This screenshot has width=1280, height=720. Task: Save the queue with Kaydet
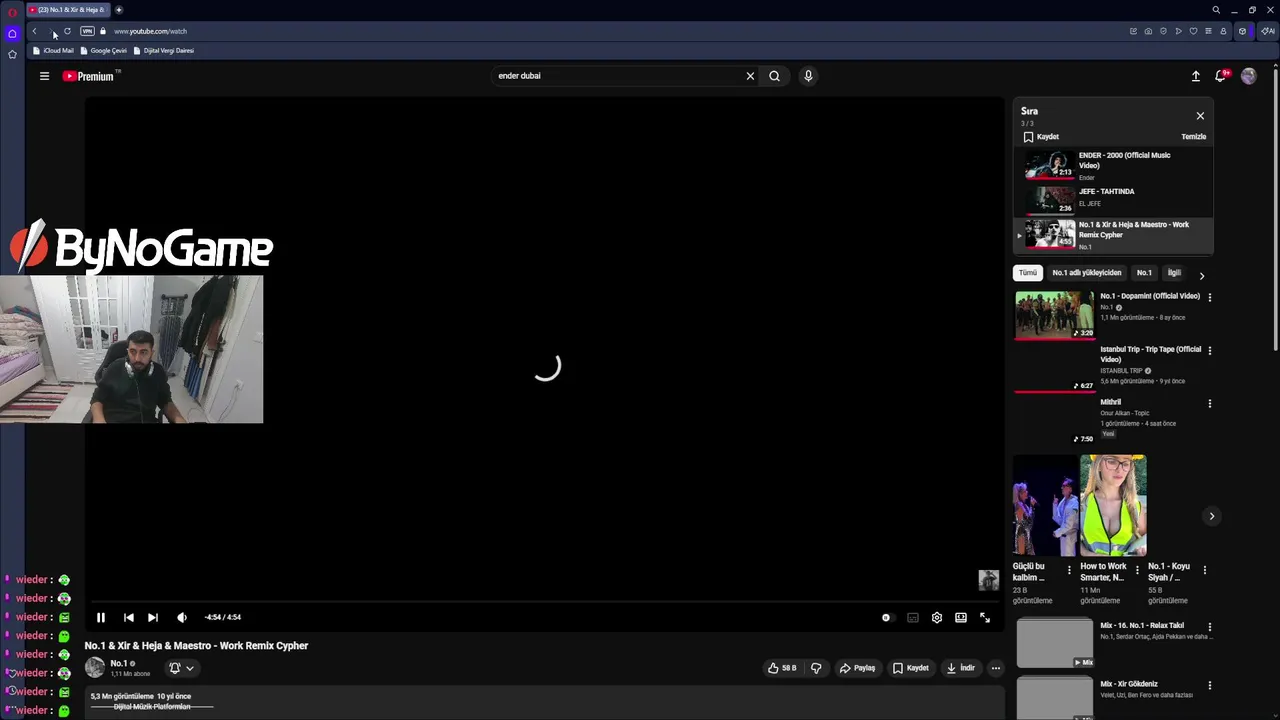(1041, 137)
